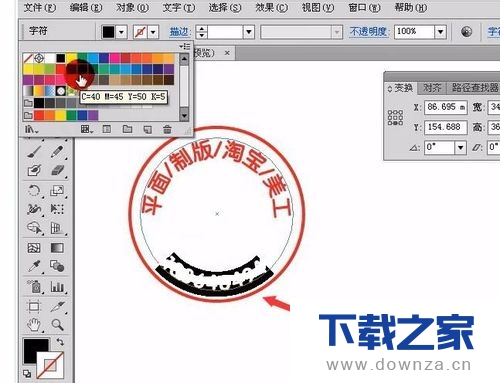Open the 视图(V) menu
The width and height of the screenshot is (500, 383).
[x=318, y=7]
